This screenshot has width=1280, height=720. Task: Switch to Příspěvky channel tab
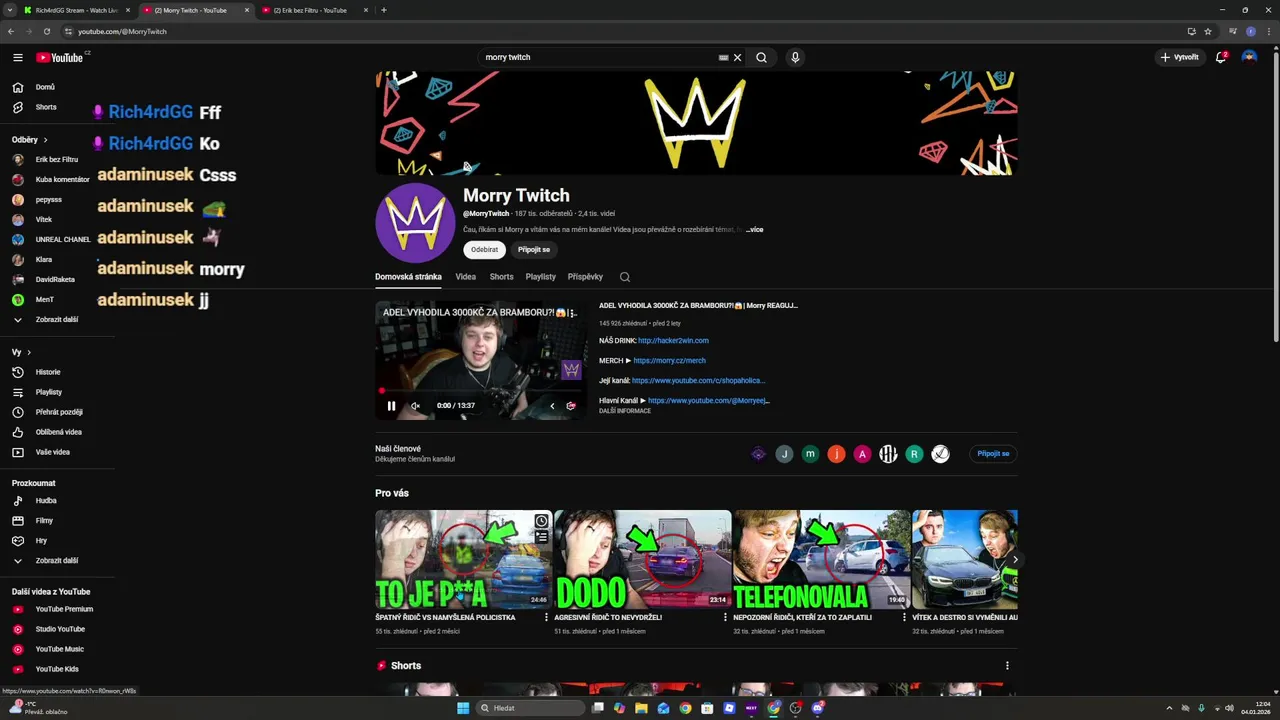pos(585,277)
